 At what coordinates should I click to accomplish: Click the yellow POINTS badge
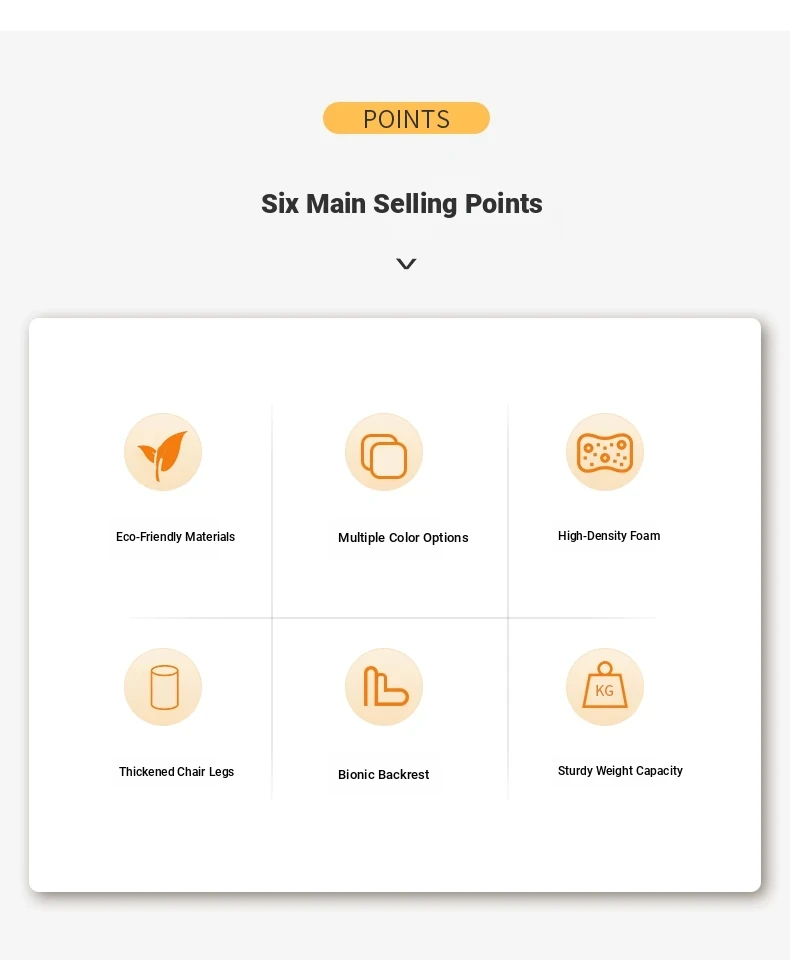point(406,118)
